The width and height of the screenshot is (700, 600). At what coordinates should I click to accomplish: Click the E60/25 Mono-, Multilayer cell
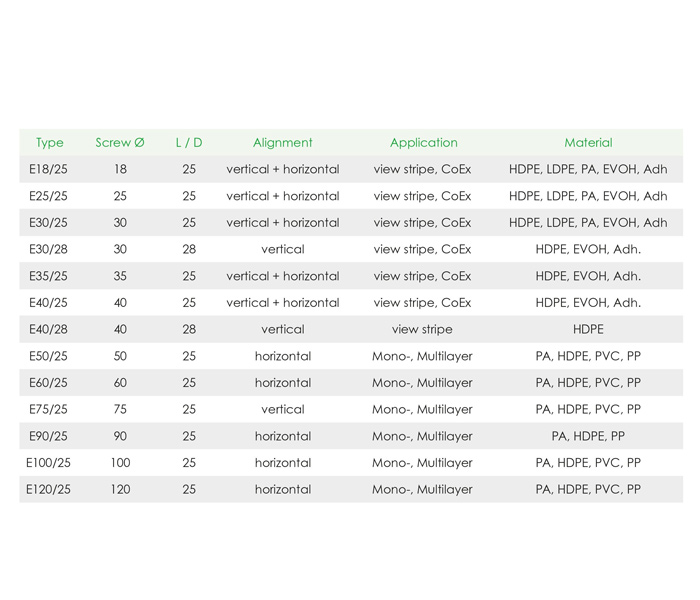(x=422, y=383)
